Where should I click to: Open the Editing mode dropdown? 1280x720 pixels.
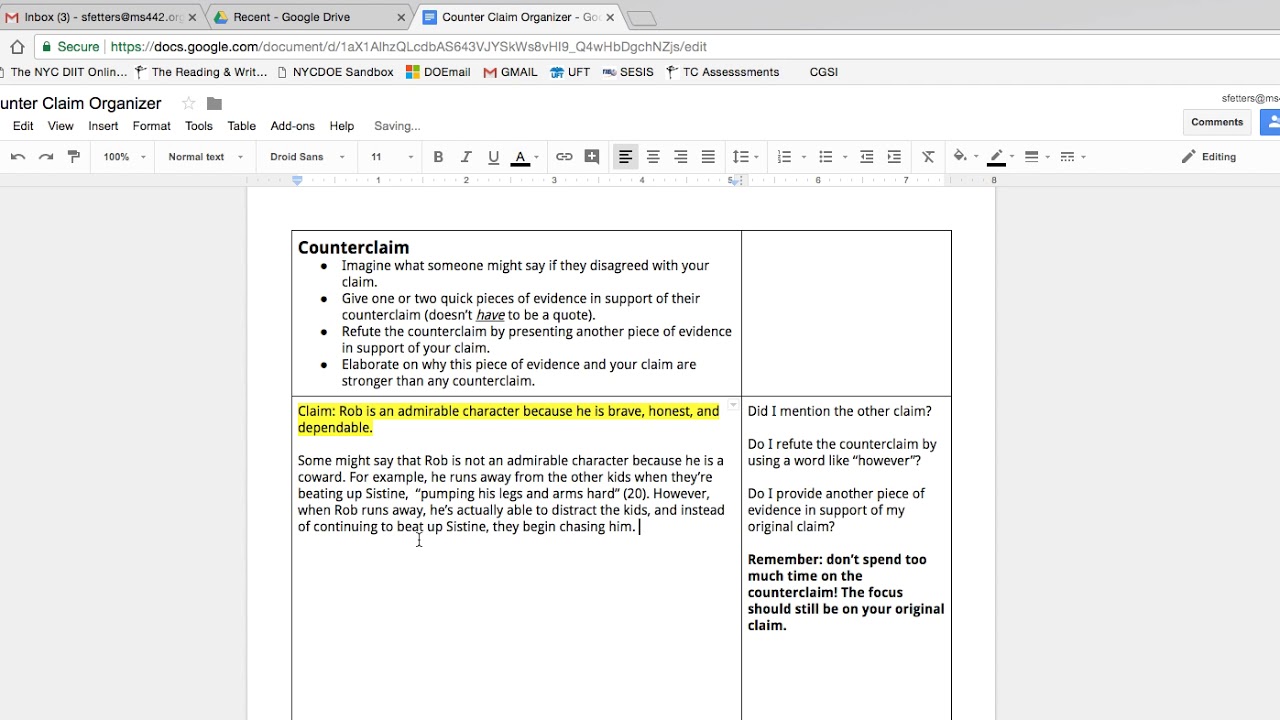tap(1209, 157)
